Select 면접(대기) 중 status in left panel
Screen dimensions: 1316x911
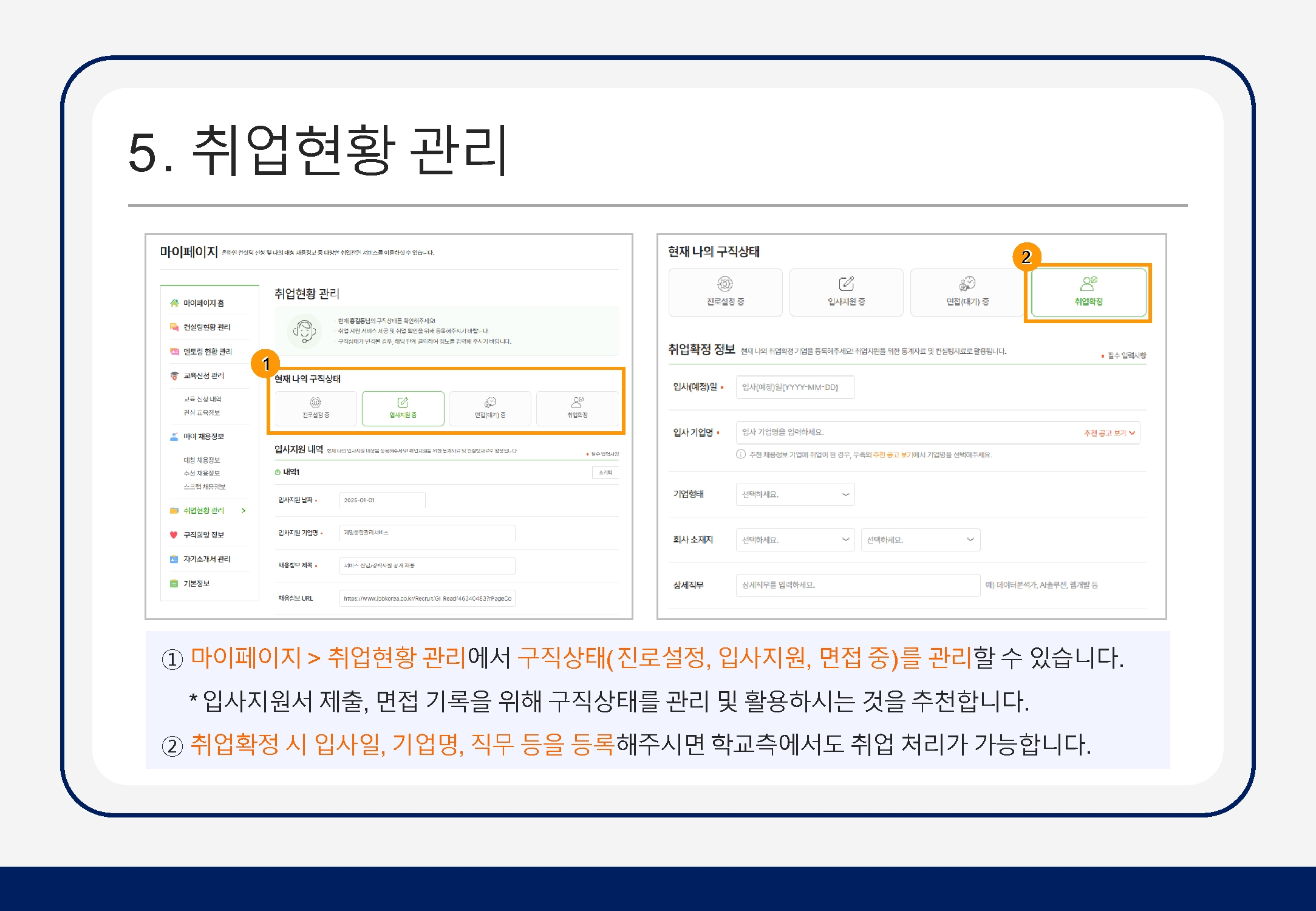489,408
